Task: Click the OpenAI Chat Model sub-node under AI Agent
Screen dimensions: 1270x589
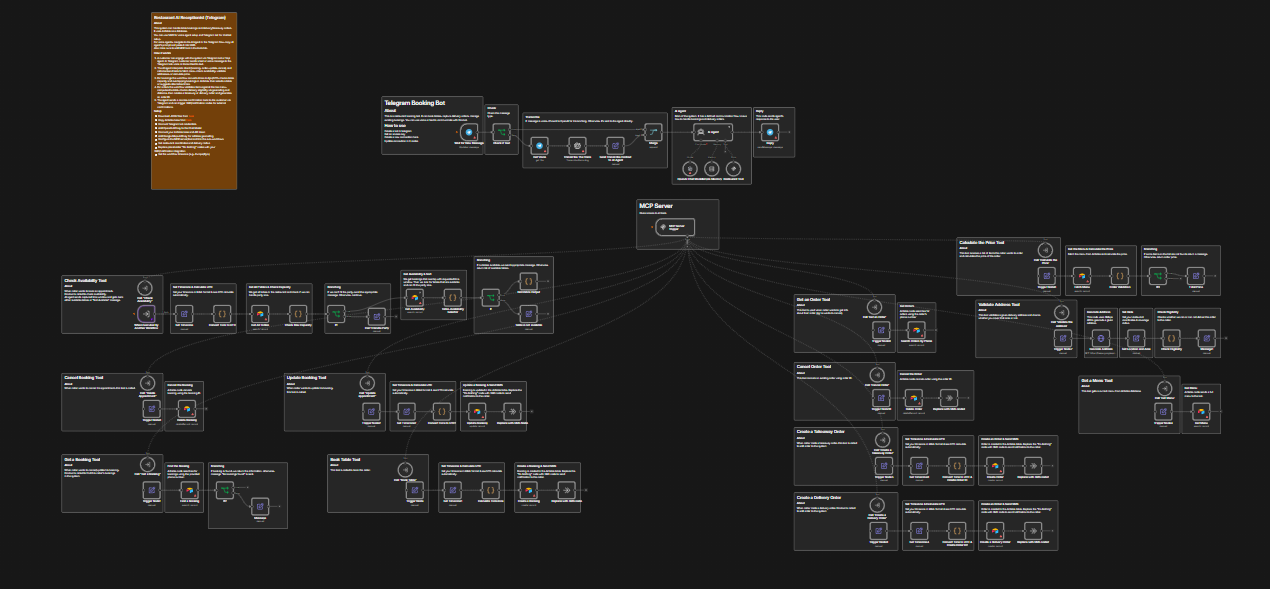Action: pyautogui.click(x=689, y=169)
